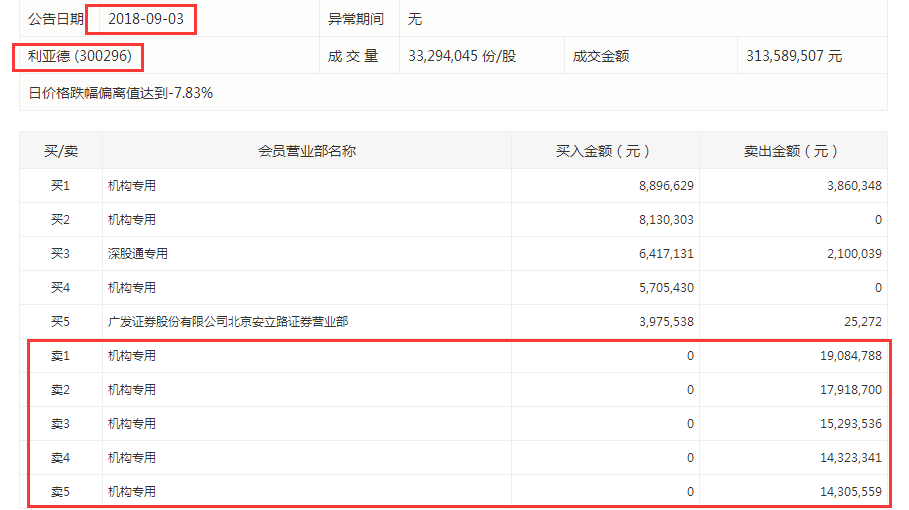Select the 卖3 机构专用 row name

click(x=132, y=424)
